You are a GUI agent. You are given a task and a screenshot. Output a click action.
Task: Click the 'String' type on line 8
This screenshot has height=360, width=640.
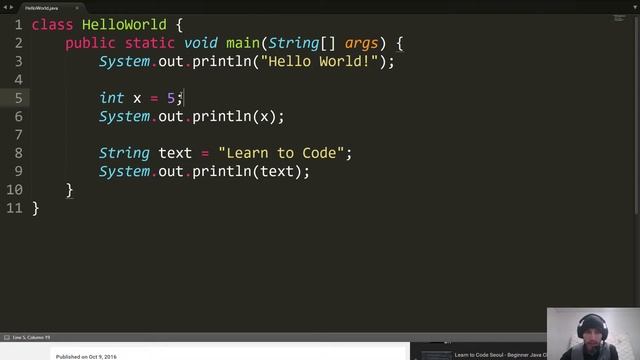(x=124, y=153)
